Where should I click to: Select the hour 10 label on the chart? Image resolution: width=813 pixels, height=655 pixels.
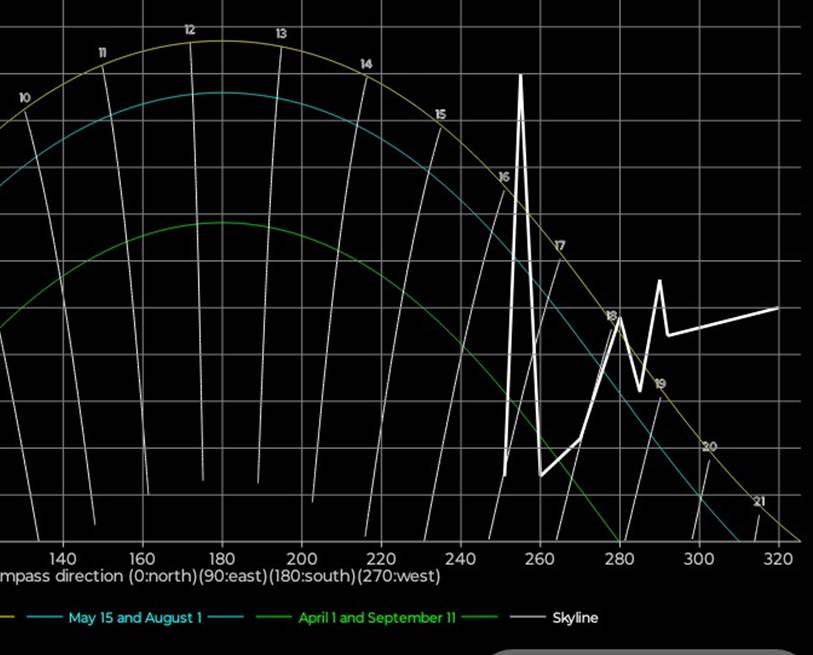[x=24, y=98]
